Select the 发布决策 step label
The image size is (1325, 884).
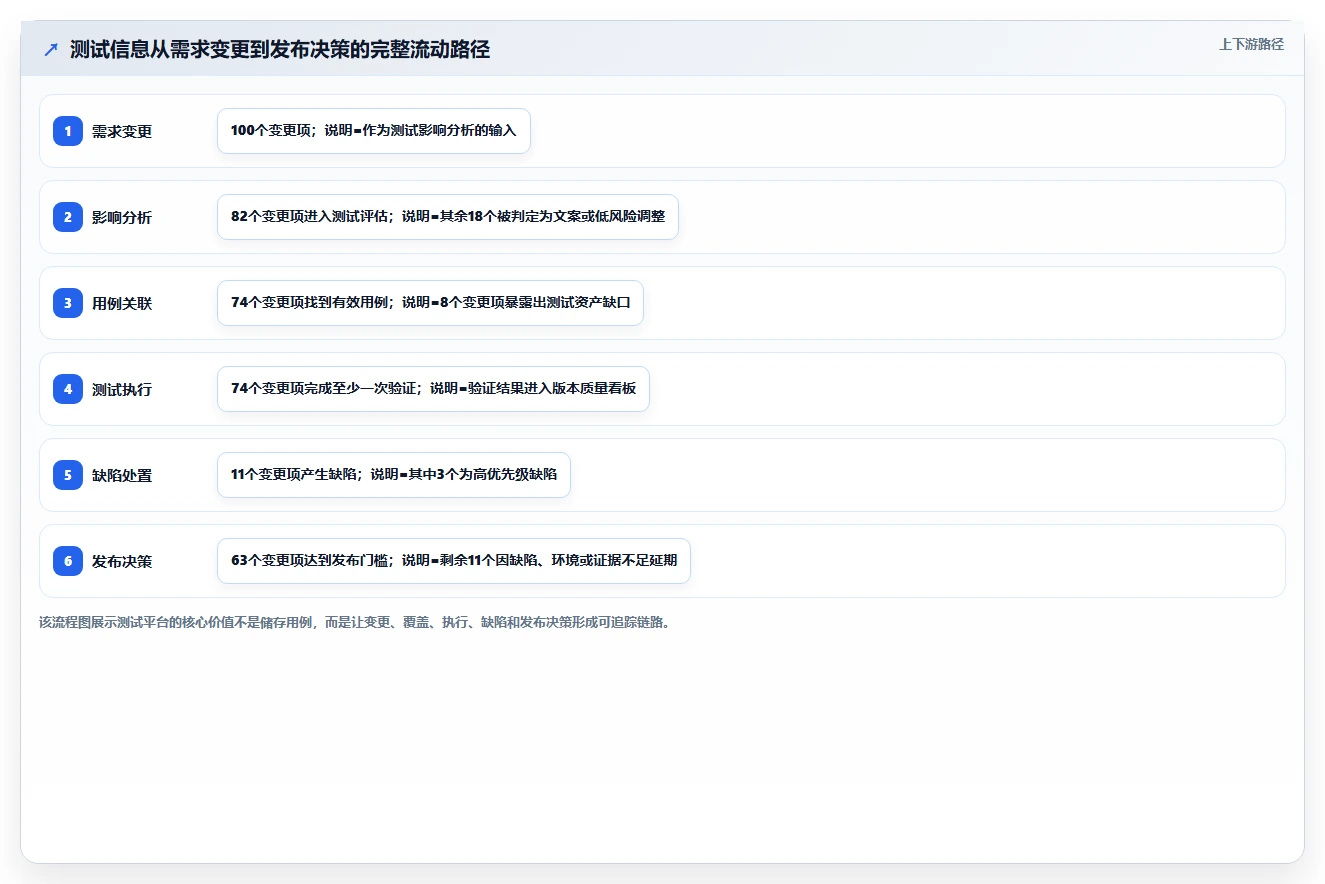point(122,561)
